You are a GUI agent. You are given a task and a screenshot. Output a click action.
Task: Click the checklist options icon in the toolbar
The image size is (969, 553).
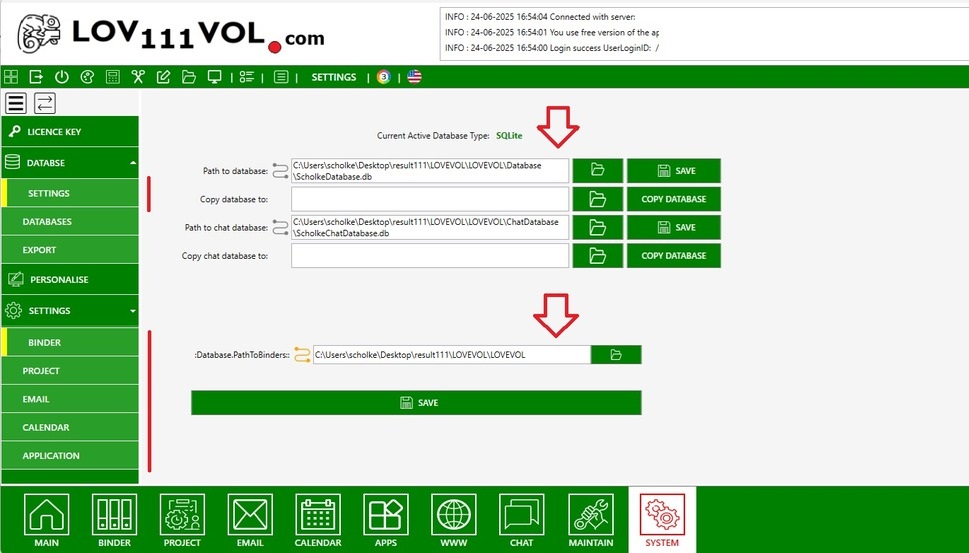tap(247, 77)
